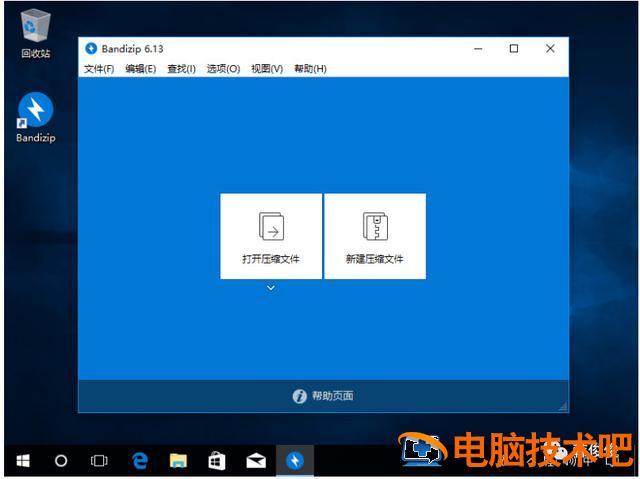Open the 编辑(E) menu
640x479 pixels.
[x=140, y=69]
